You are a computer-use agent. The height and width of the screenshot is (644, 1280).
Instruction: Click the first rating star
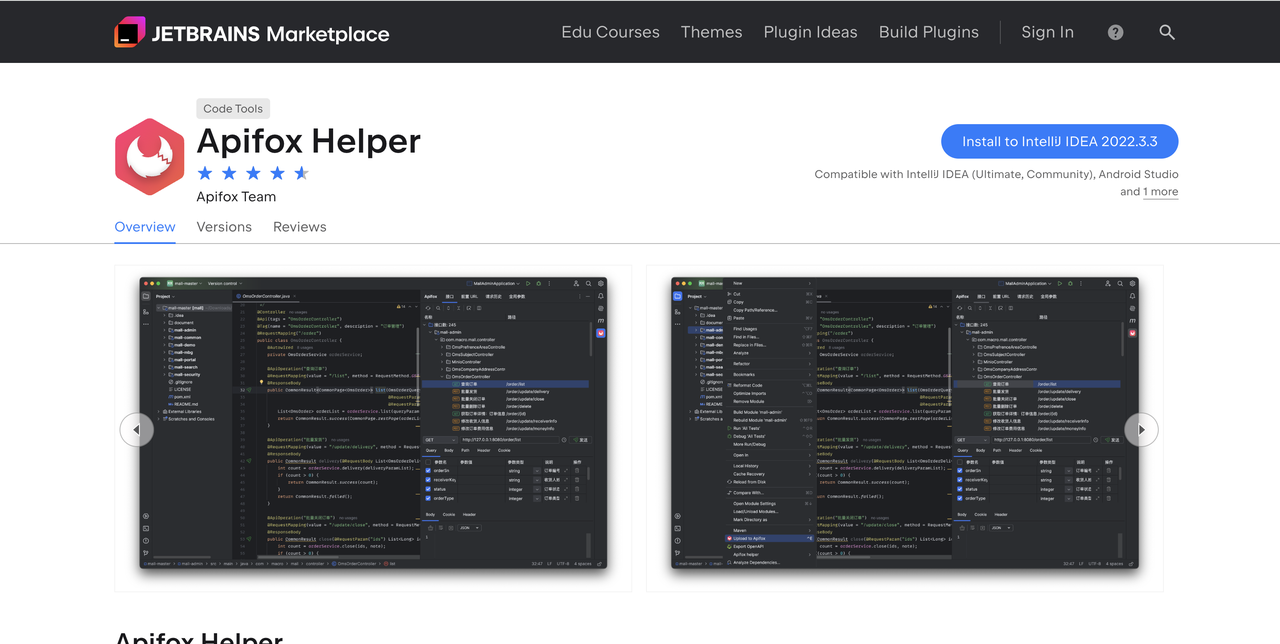click(x=203, y=172)
